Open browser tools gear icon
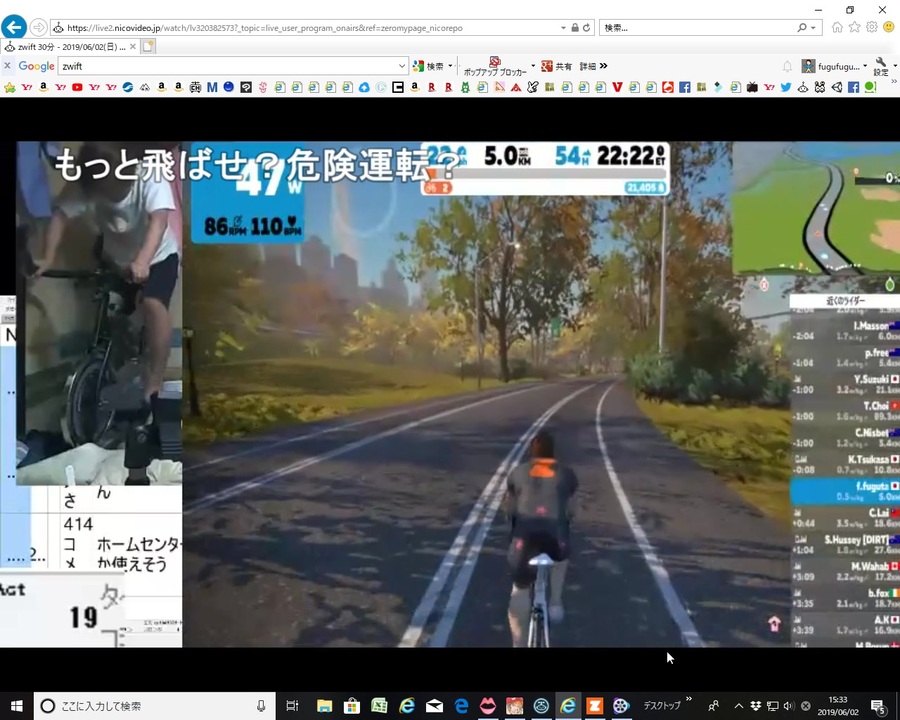This screenshot has width=900, height=720. pyautogui.click(x=872, y=27)
